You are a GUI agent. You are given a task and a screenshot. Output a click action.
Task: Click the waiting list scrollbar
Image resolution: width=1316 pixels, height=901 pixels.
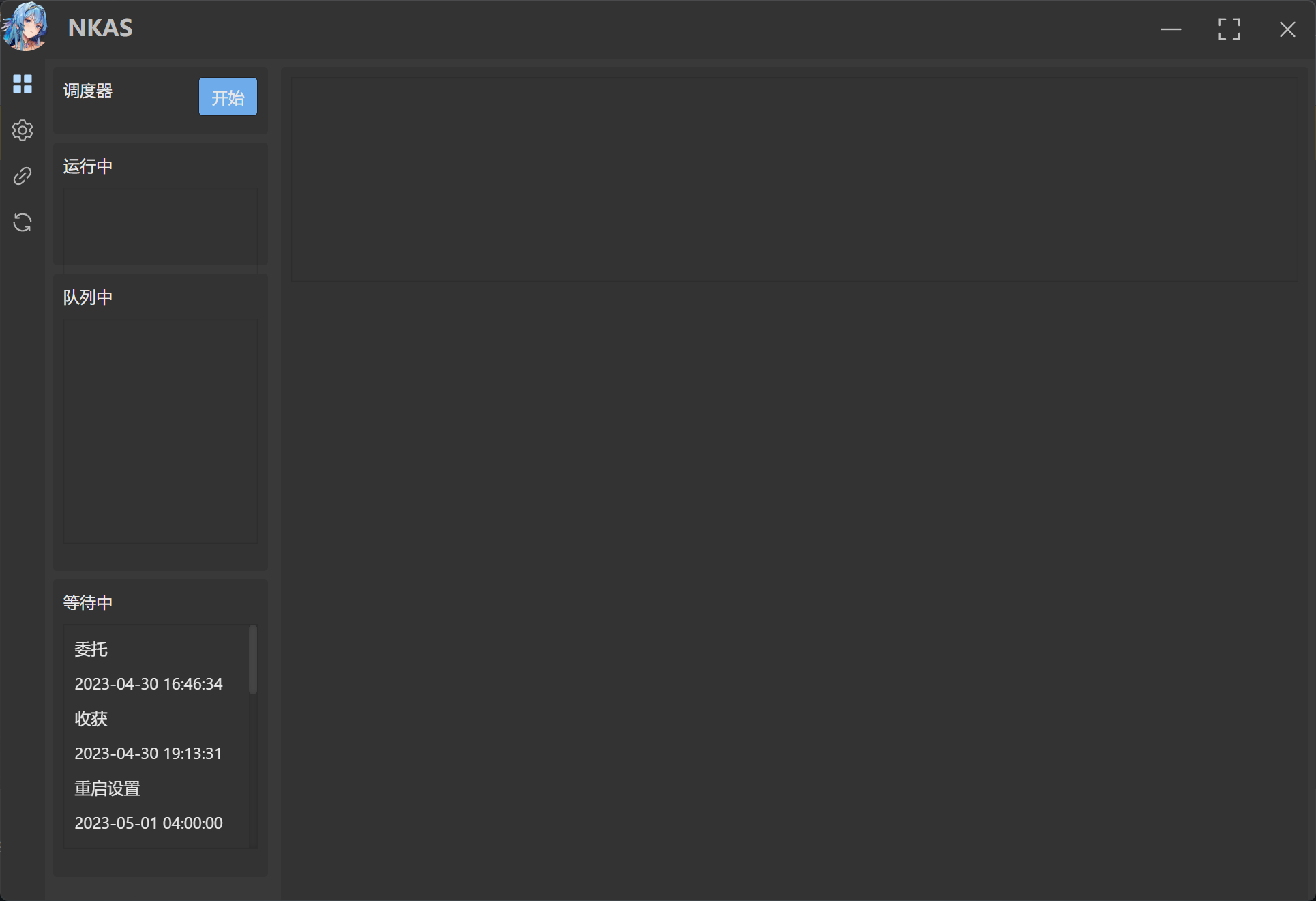(x=253, y=658)
